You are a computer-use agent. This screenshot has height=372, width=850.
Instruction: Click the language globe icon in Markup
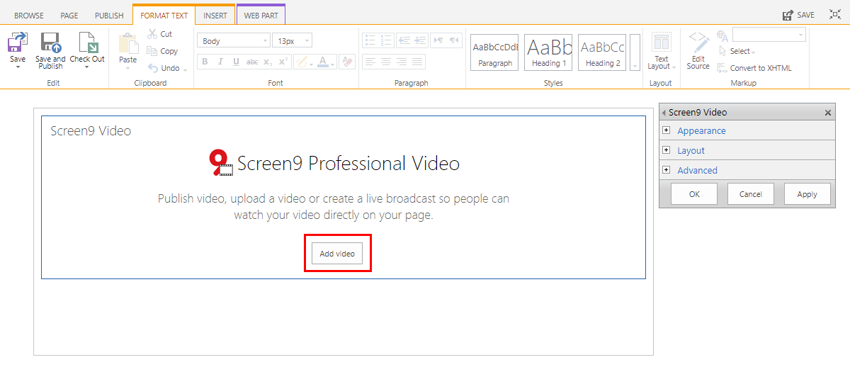(722, 35)
